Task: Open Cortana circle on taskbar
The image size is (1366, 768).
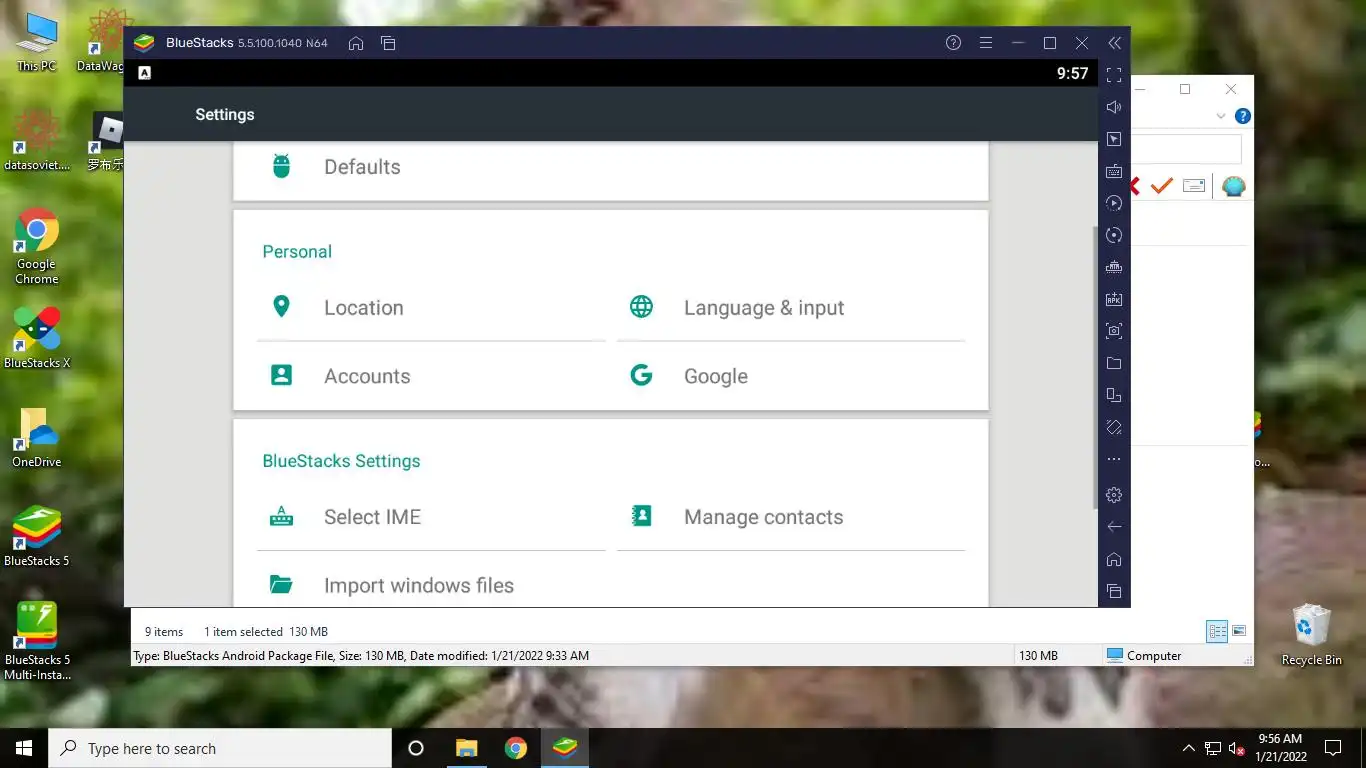Action: pyautogui.click(x=416, y=748)
